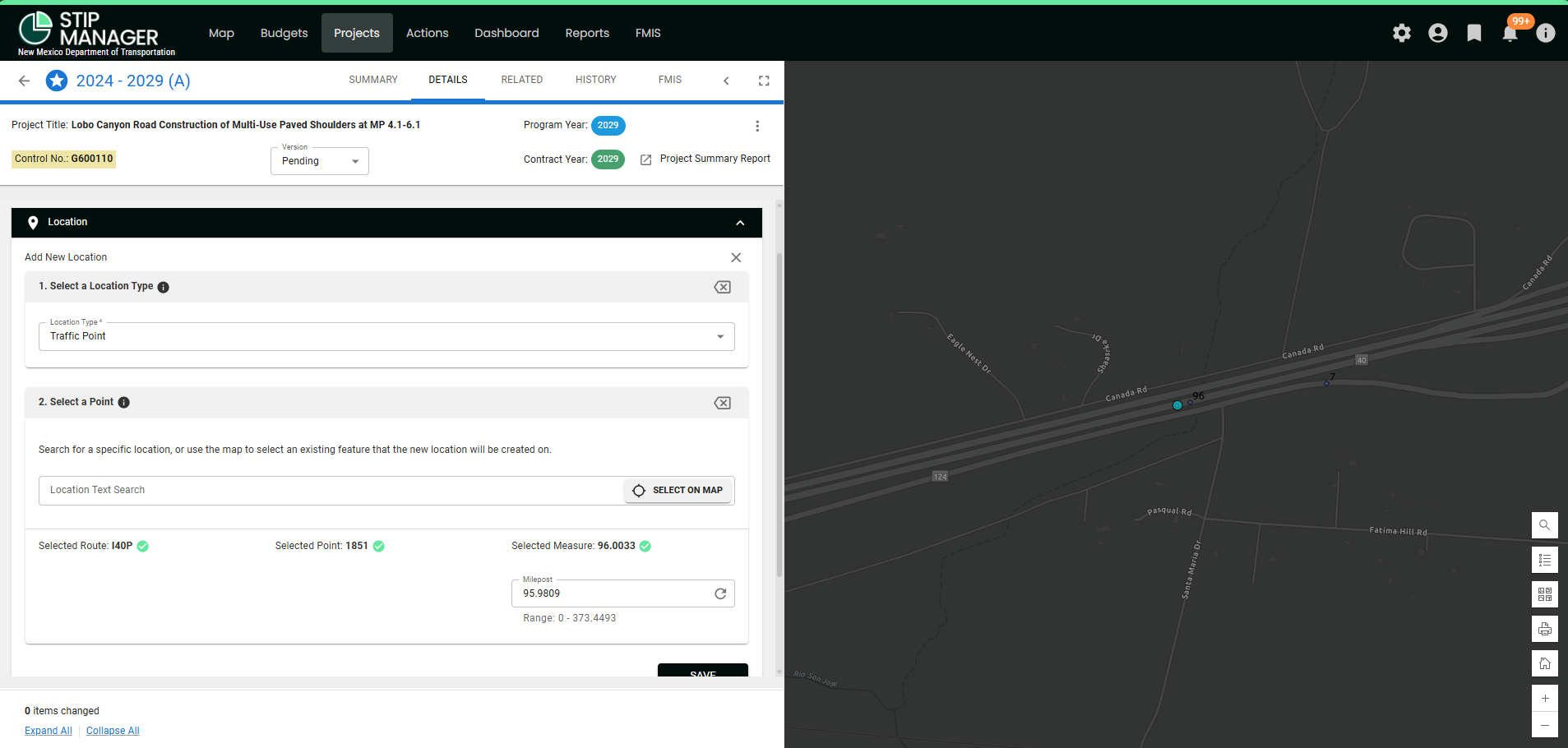Clear the Select a Location Type section
This screenshot has width=1568, height=748.
coord(722,287)
